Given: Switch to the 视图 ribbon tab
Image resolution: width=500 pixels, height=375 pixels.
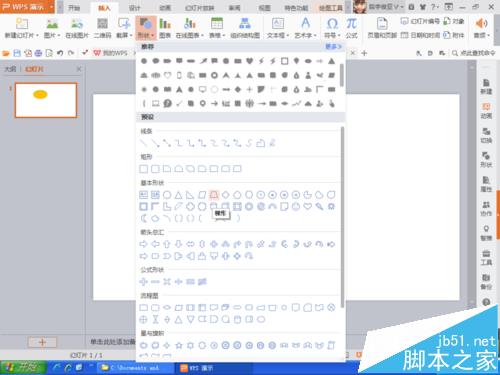Looking at the screenshot, I should click(x=265, y=7).
